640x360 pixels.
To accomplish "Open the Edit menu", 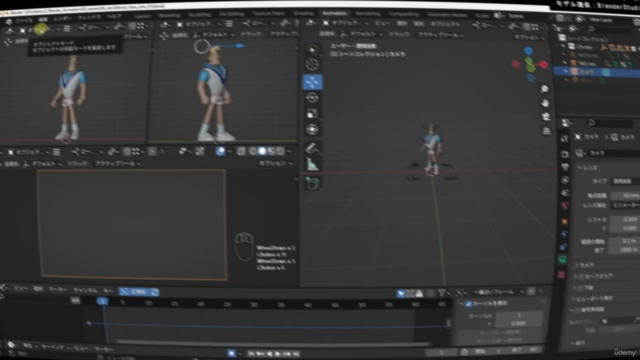I will 43,20.
